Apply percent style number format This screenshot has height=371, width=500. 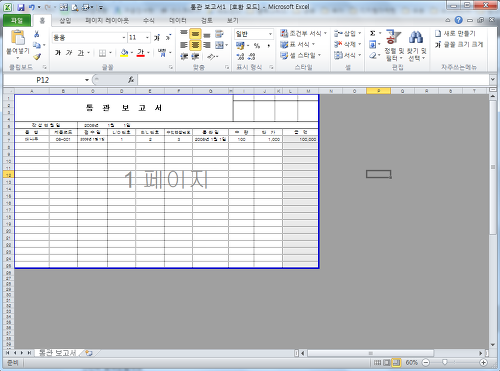click(257, 45)
